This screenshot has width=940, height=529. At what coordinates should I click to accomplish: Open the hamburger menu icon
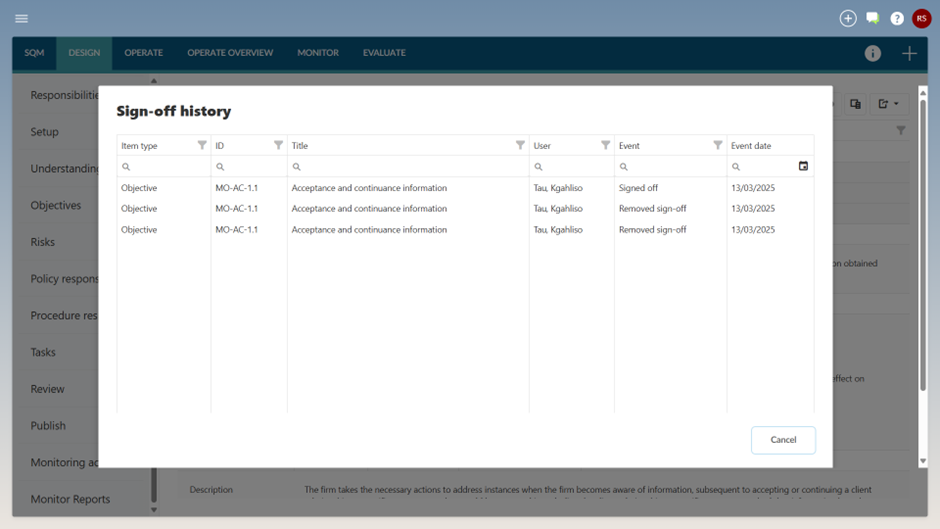[21, 18]
